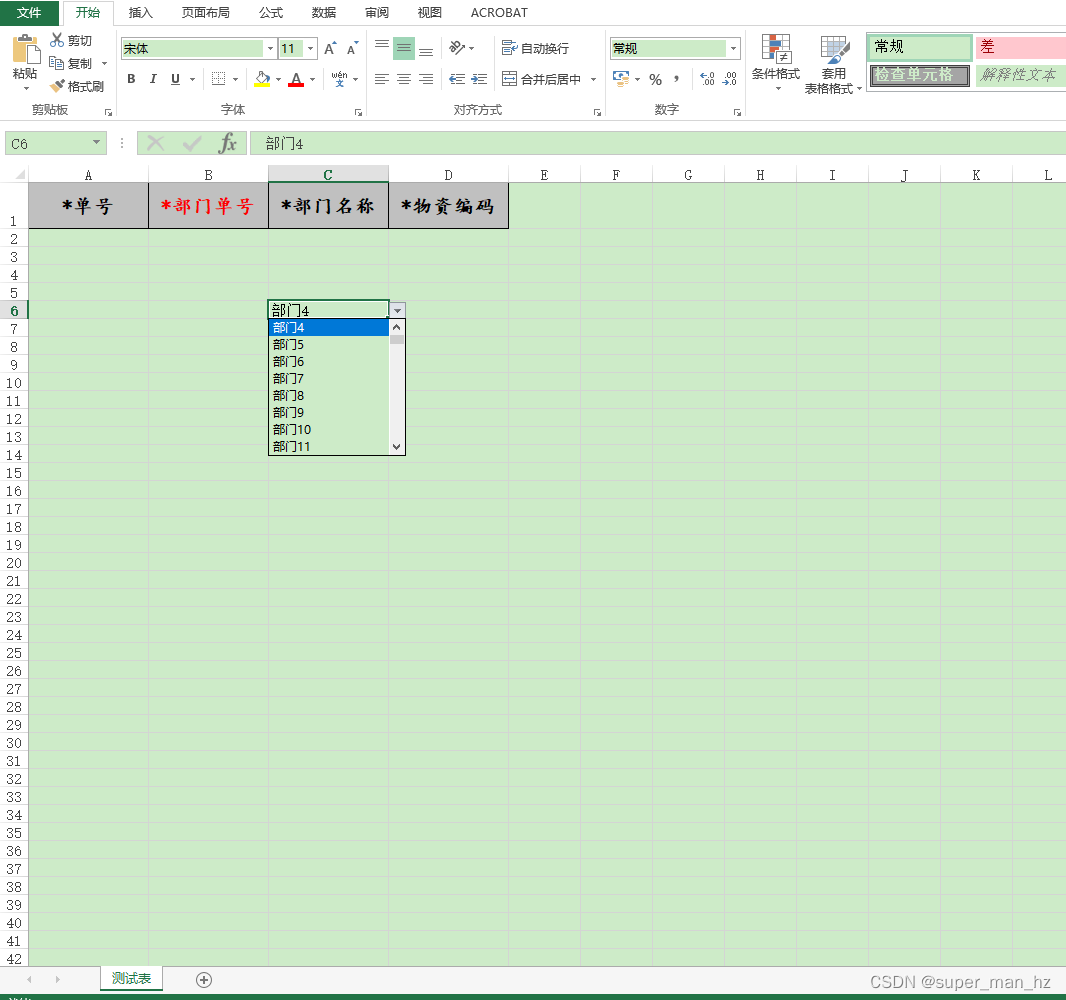Image resolution: width=1066 pixels, height=1000 pixels.
Task: Apply the 常规 (Normal) cell style
Action: [920, 47]
